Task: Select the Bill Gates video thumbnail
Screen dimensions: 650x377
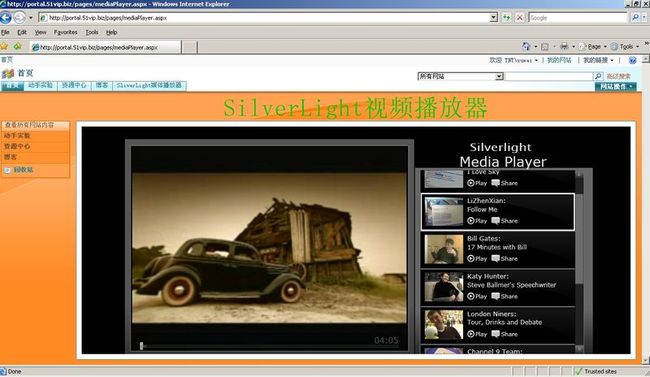Action: (x=444, y=249)
